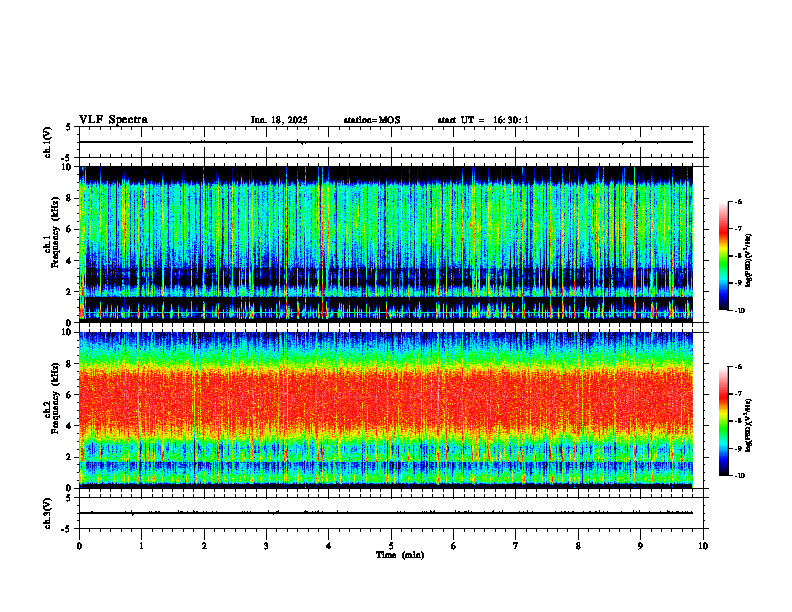This screenshot has height=612, width=792.
Task: Click time axis tick label "4"
Action: coord(329,546)
